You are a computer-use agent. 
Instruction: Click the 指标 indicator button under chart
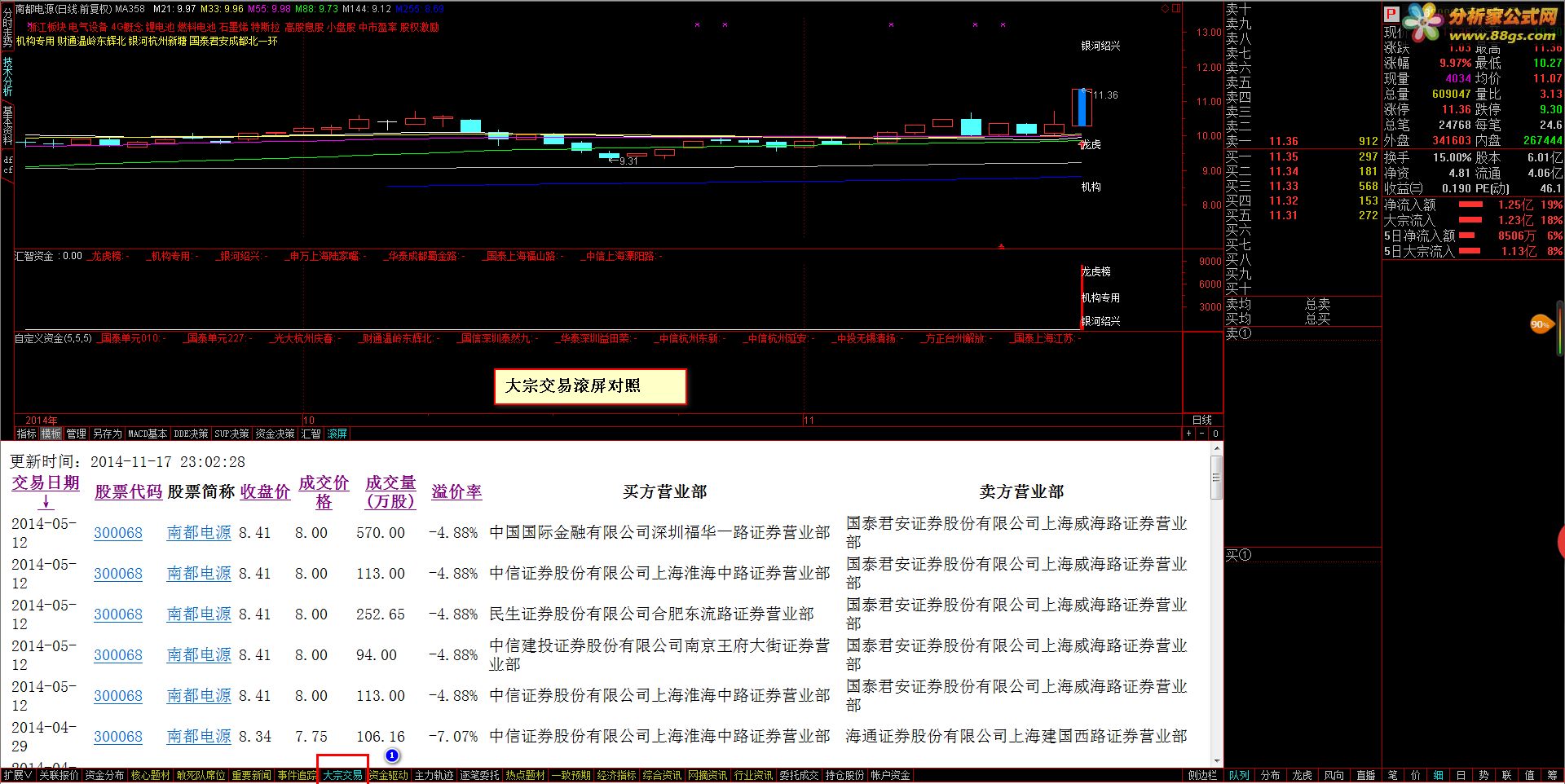point(27,434)
